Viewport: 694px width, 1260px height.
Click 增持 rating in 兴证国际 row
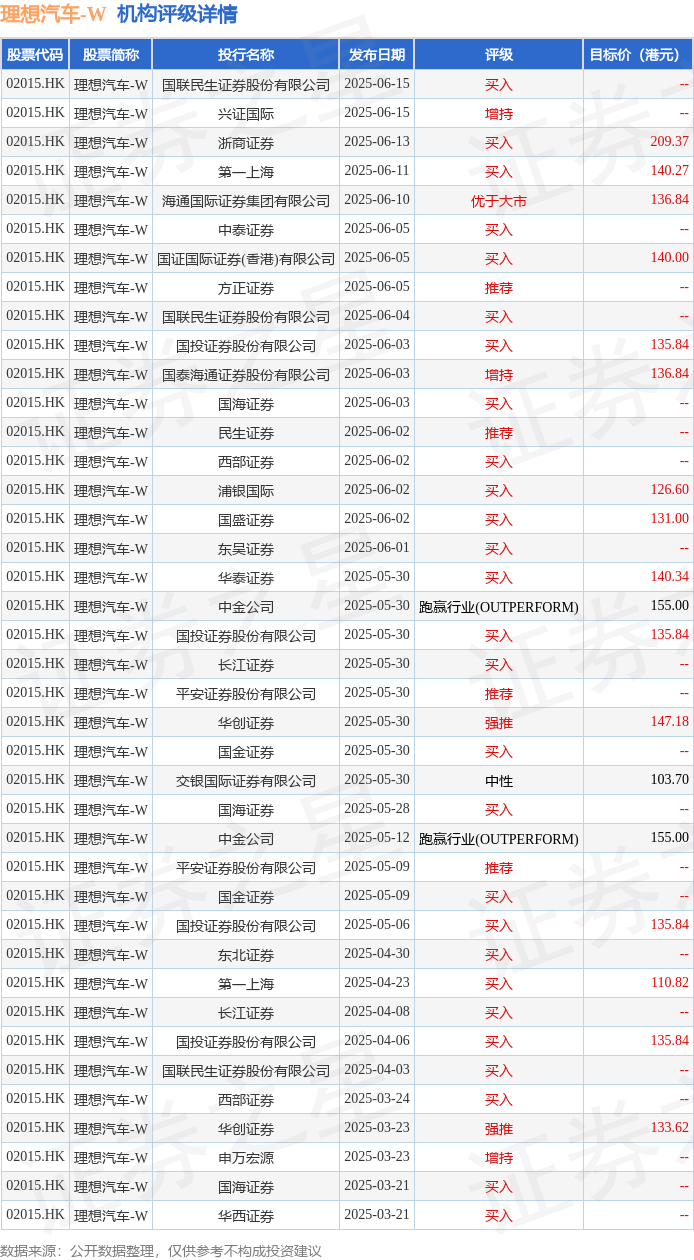point(499,114)
